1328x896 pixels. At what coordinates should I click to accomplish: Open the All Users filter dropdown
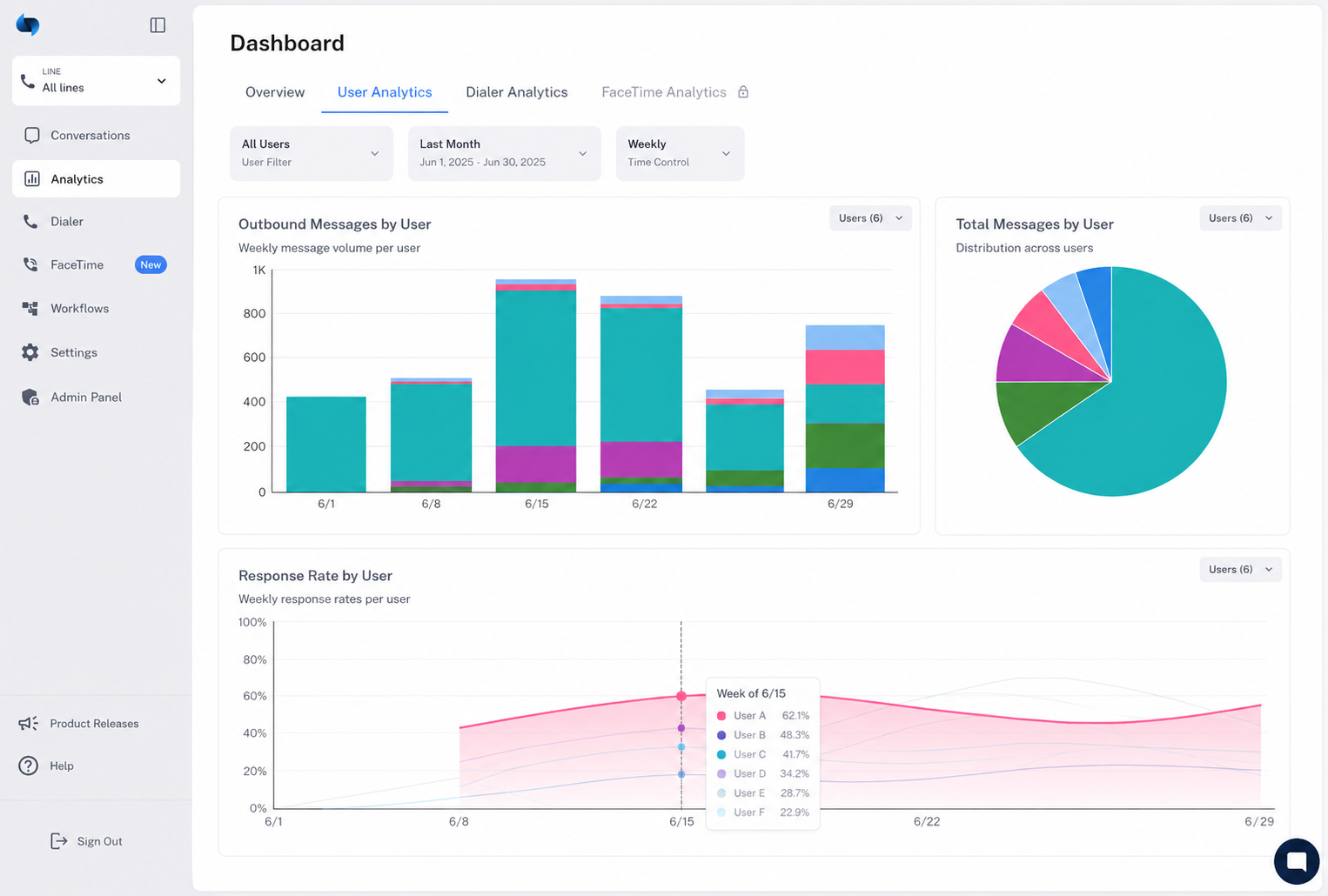312,153
